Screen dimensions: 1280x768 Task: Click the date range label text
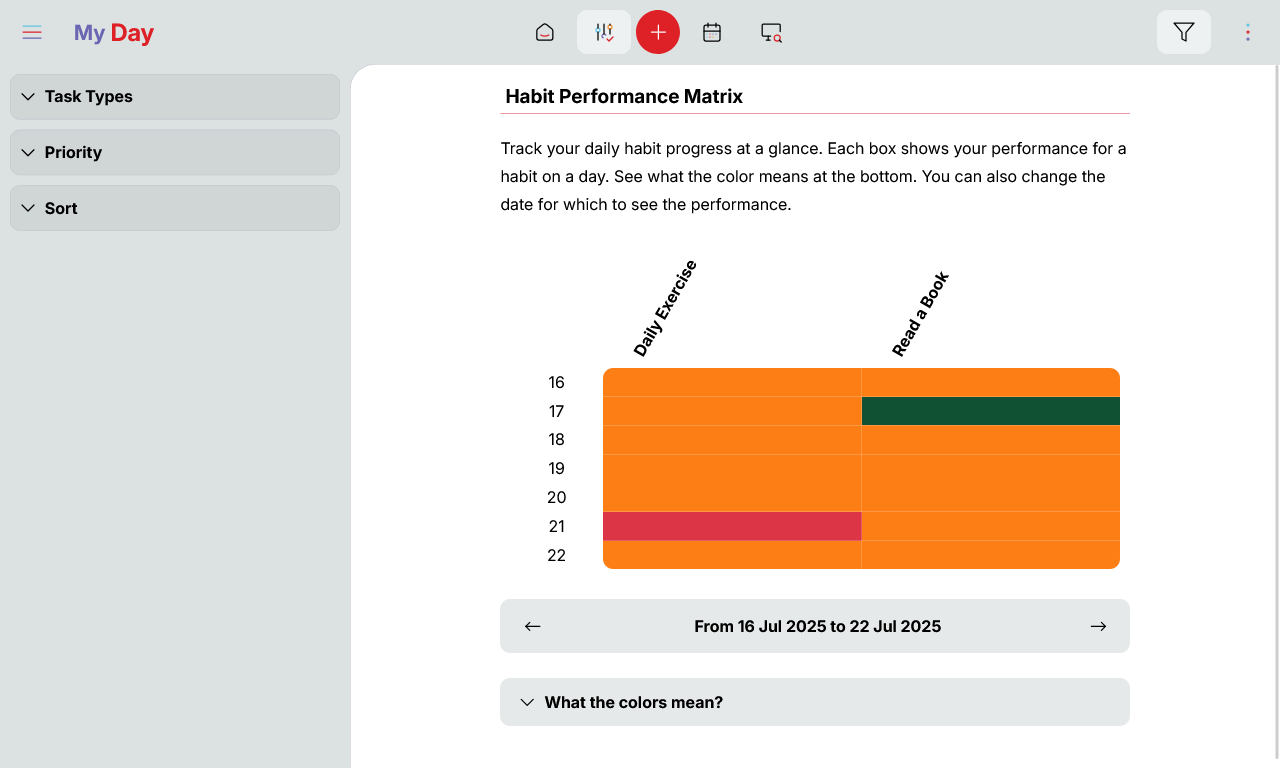[x=817, y=627]
